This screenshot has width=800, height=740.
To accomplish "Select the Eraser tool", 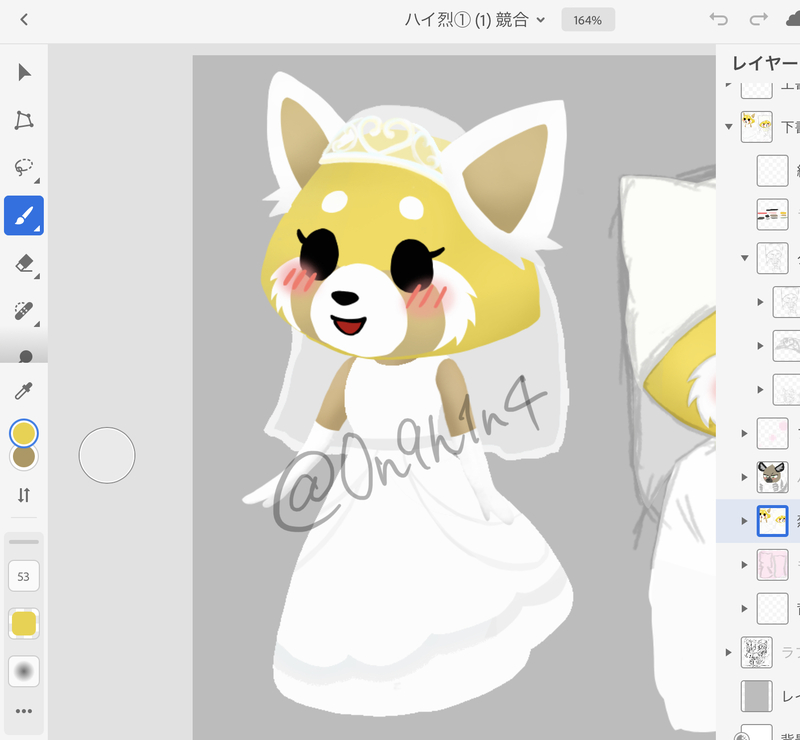I will 24,263.
